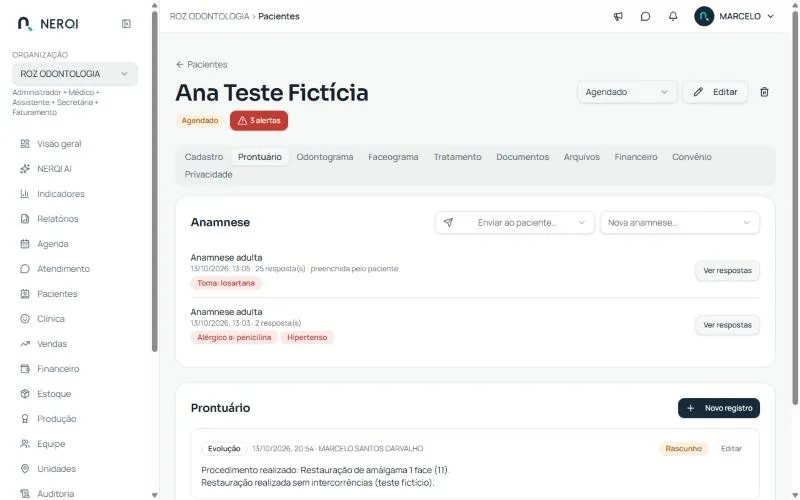Viewport: 800px width, 500px height.
Task: Click the Equipe people icon
Action: pos(24,444)
